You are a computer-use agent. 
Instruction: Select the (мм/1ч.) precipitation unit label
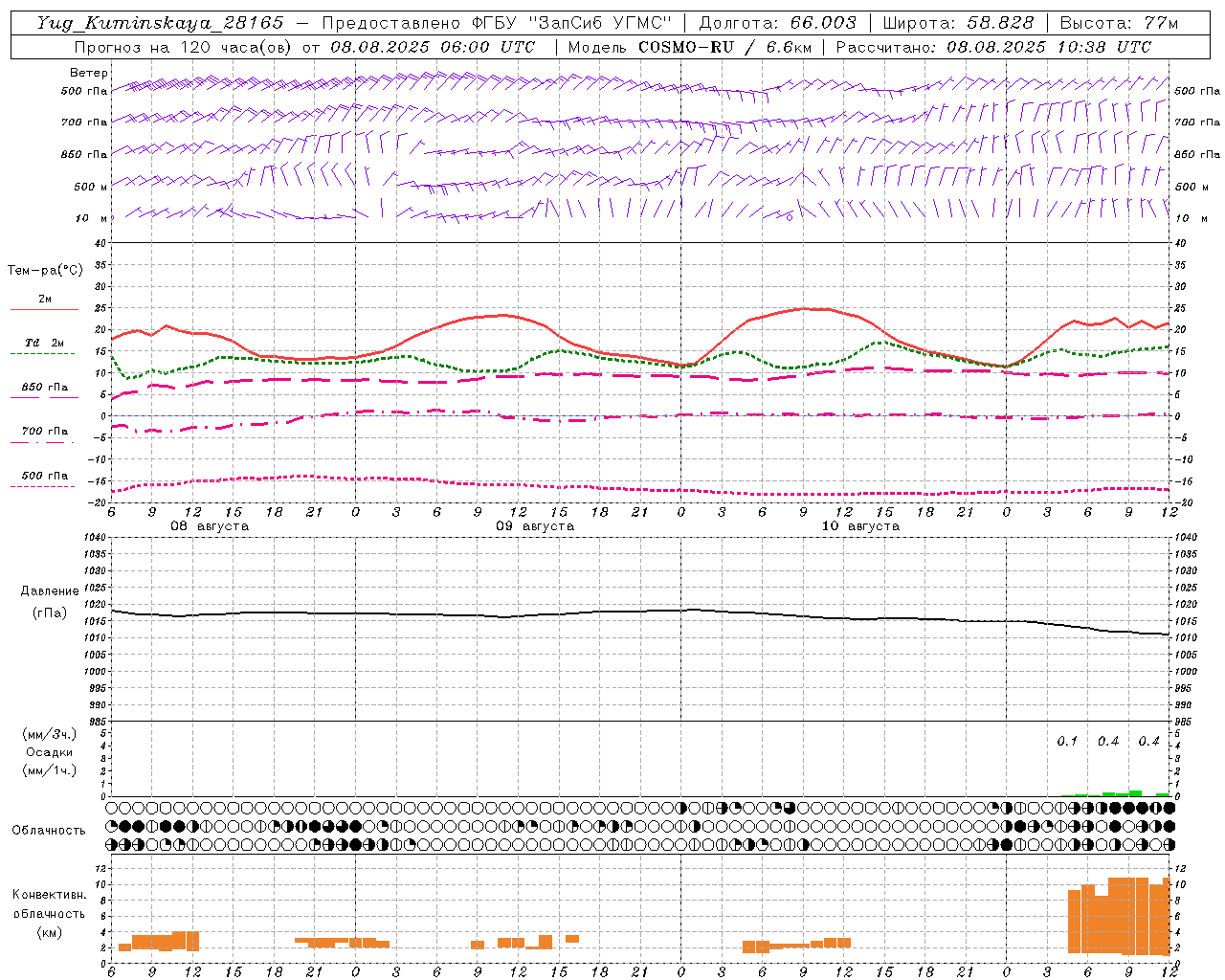tap(50, 770)
